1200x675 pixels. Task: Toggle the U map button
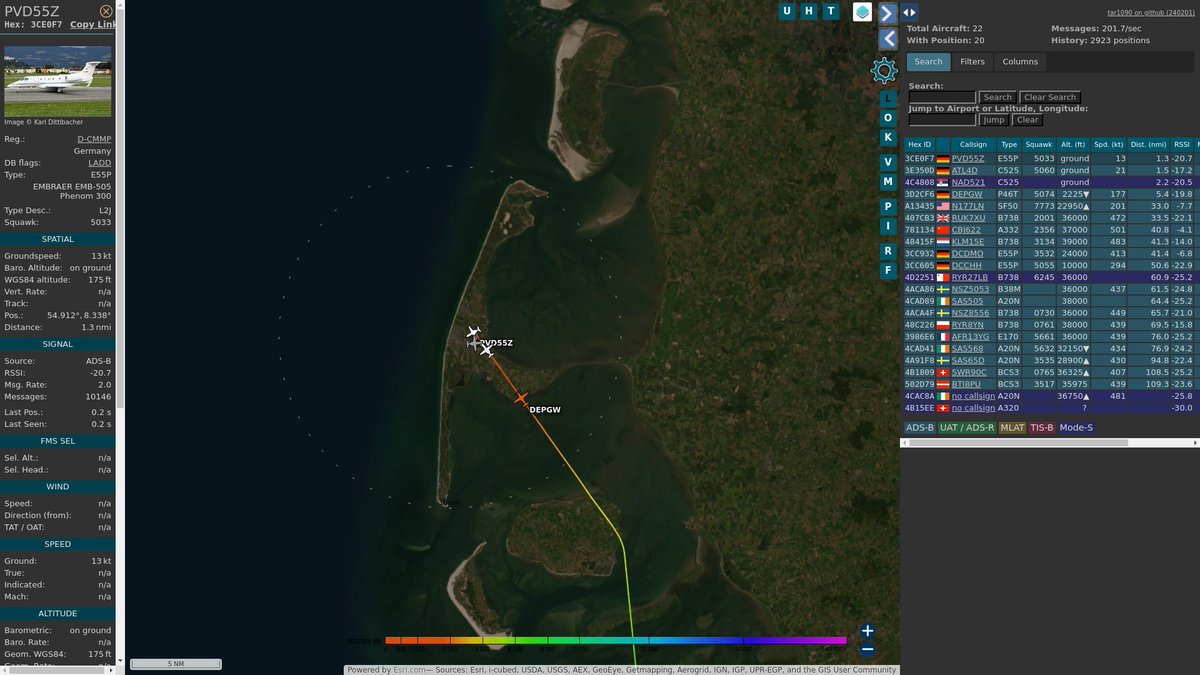pyautogui.click(x=787, y=11)
